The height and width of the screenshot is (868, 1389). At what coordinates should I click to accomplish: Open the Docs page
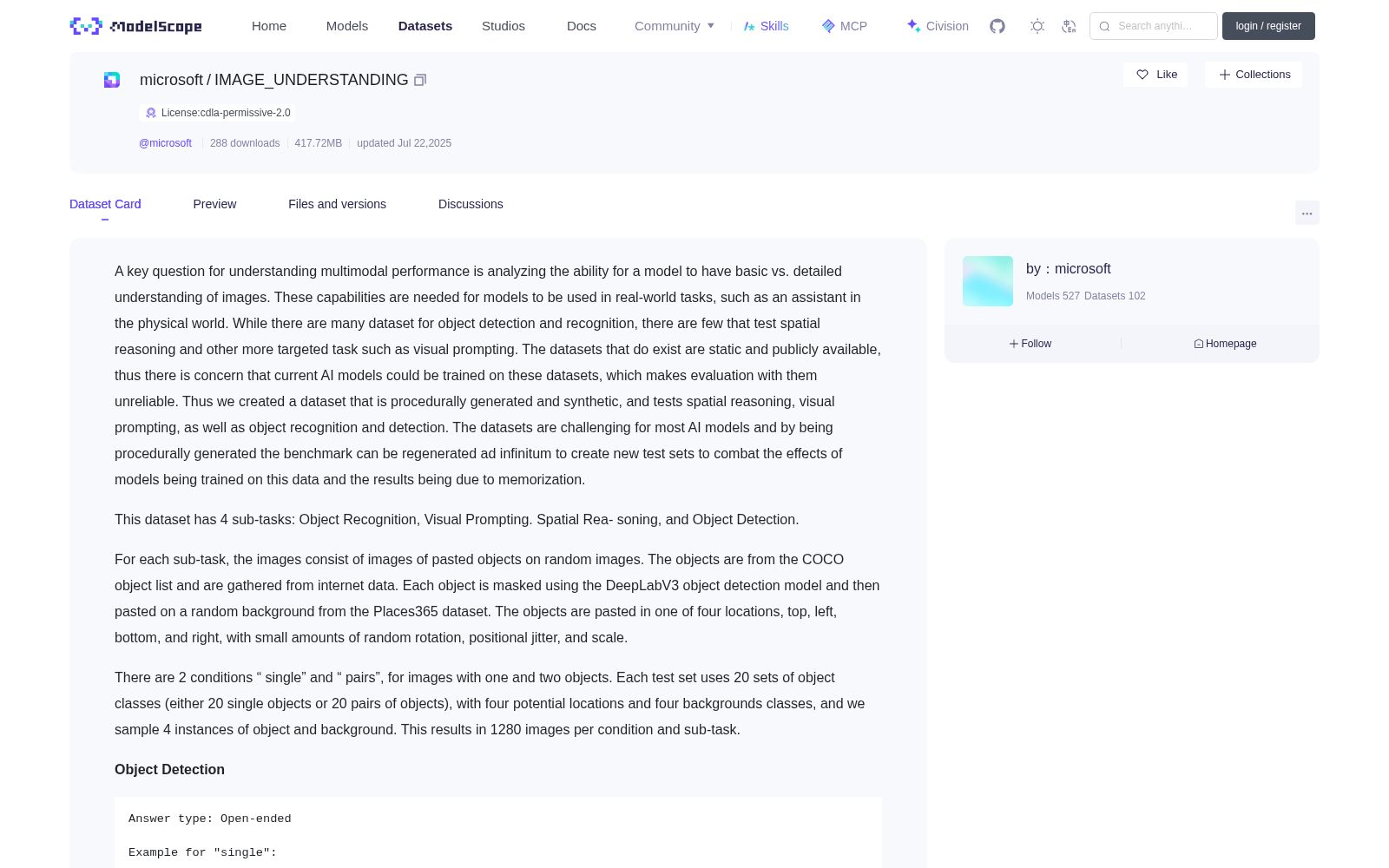point(582,26)
